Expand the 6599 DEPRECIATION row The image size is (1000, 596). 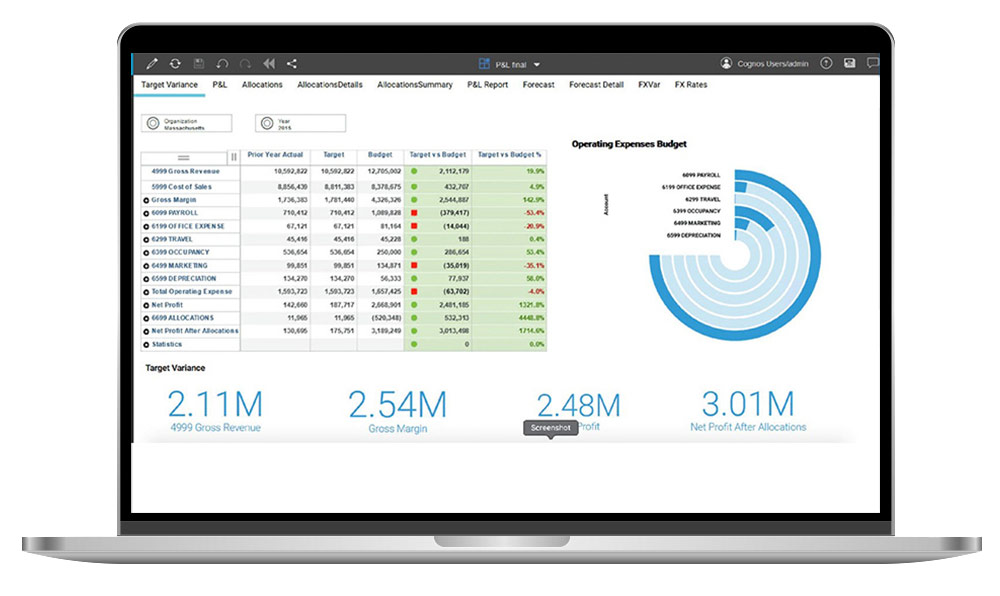(x=146, y=279)
